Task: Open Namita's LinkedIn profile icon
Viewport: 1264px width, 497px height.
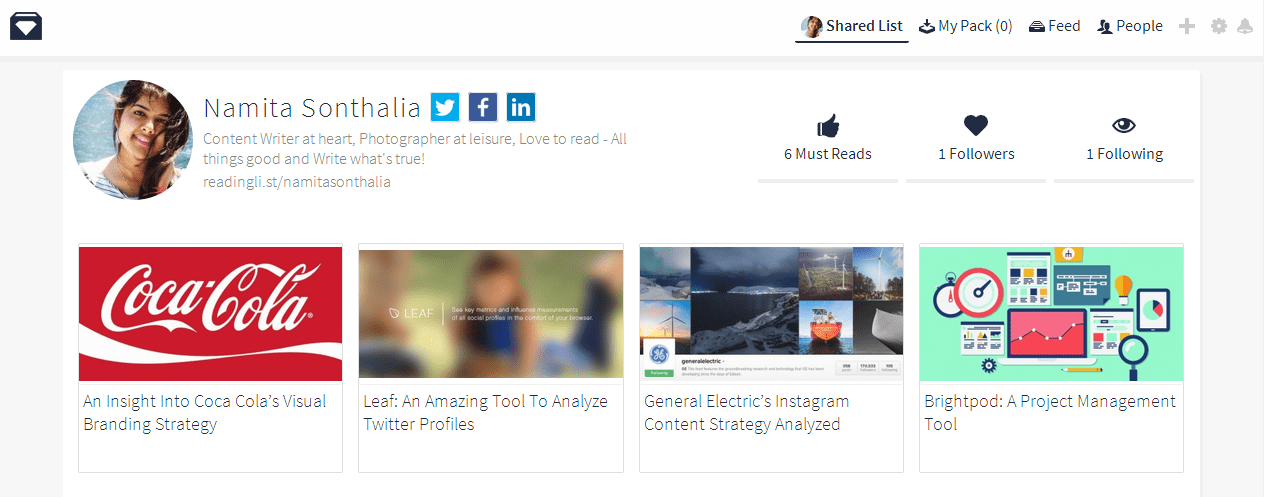Action: (x=521, y=107)
